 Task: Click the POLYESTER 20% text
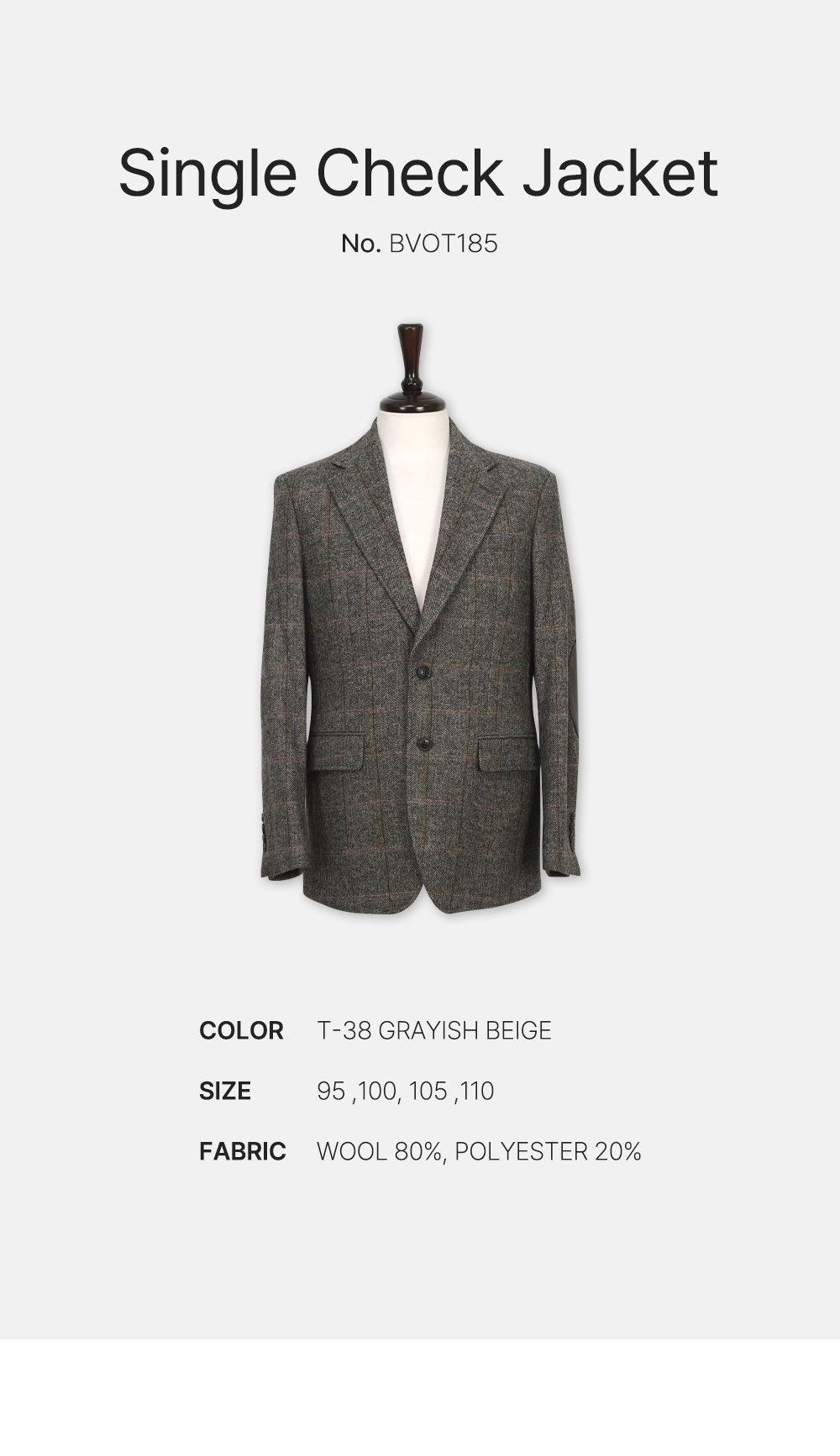[x=548, y=1151]
